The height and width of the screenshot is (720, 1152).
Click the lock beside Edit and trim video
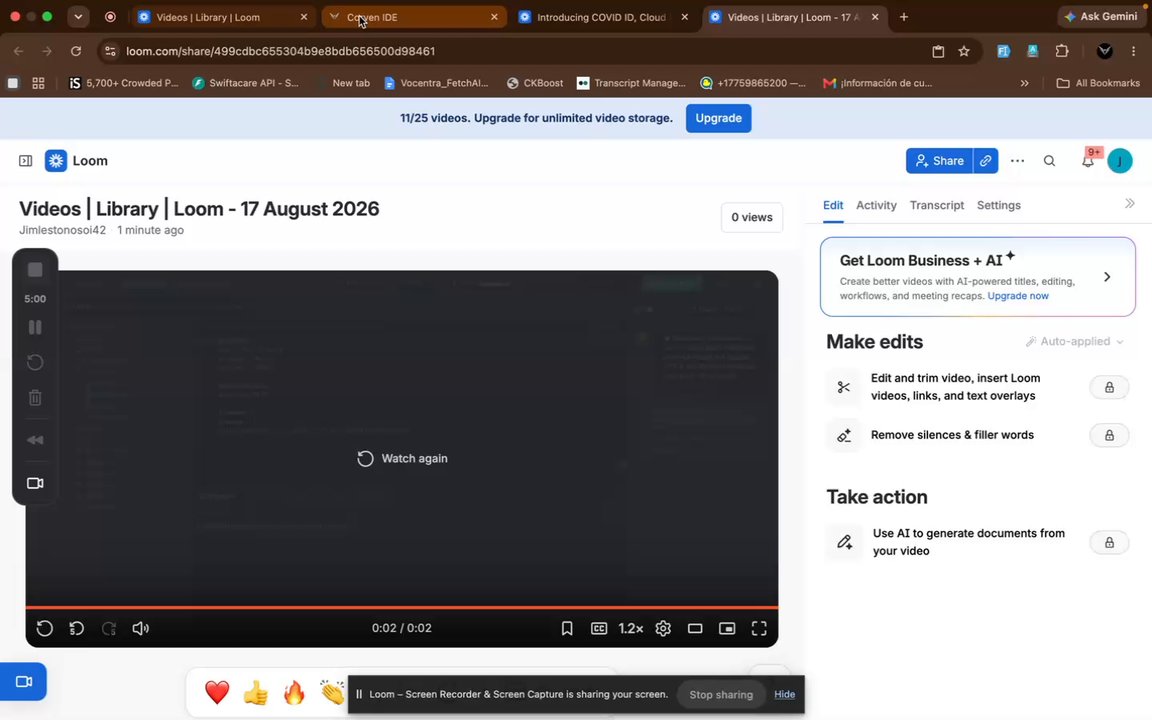click(1109, 387)
